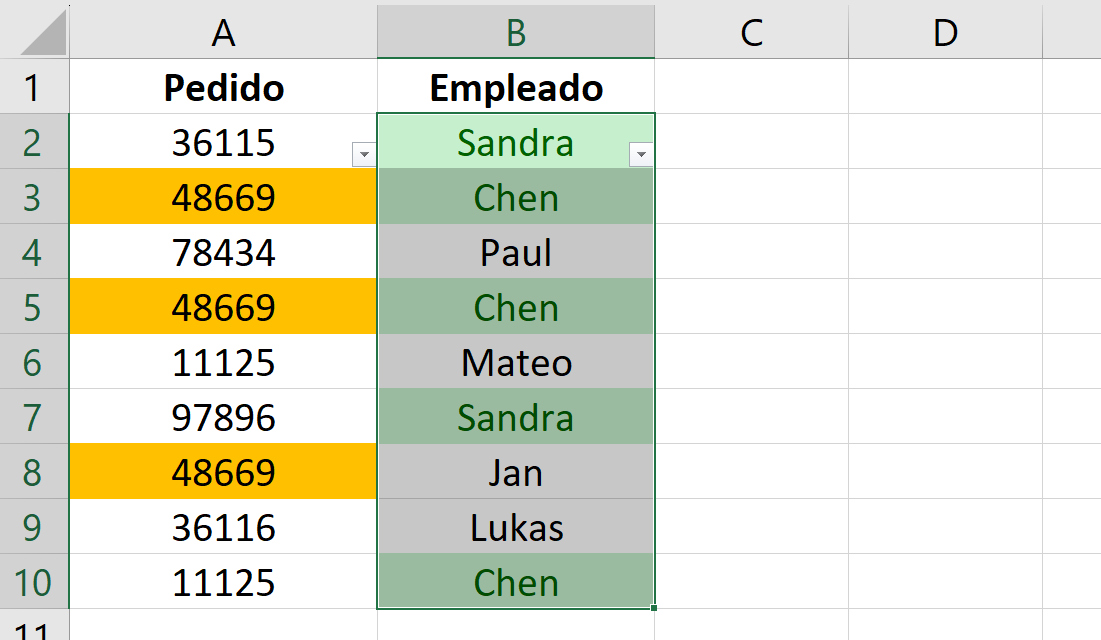
Task: Click the Pedido header cell
Action: pyautogui.click(x=223, y=87)
